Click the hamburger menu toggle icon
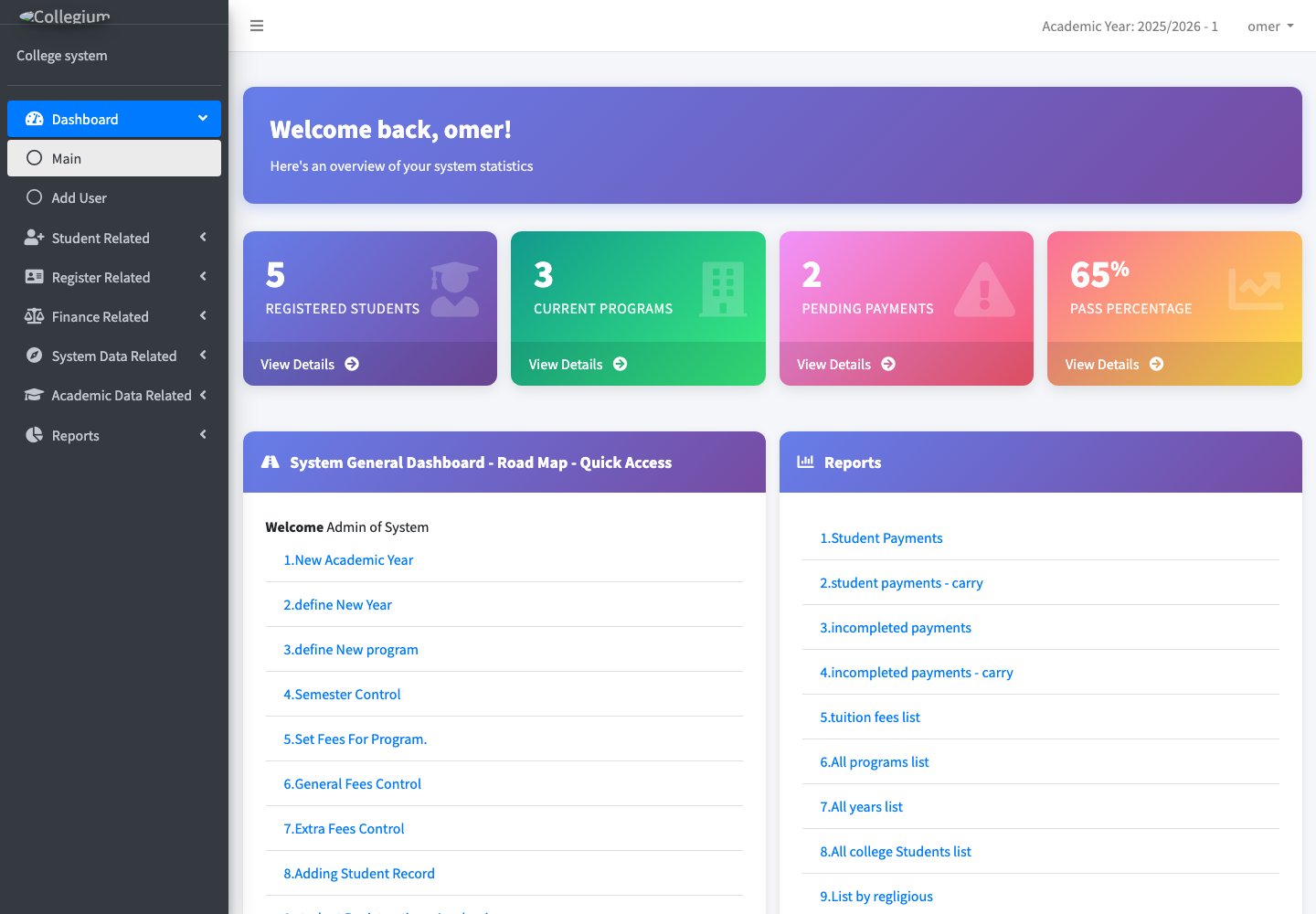 tap(257, 26)
